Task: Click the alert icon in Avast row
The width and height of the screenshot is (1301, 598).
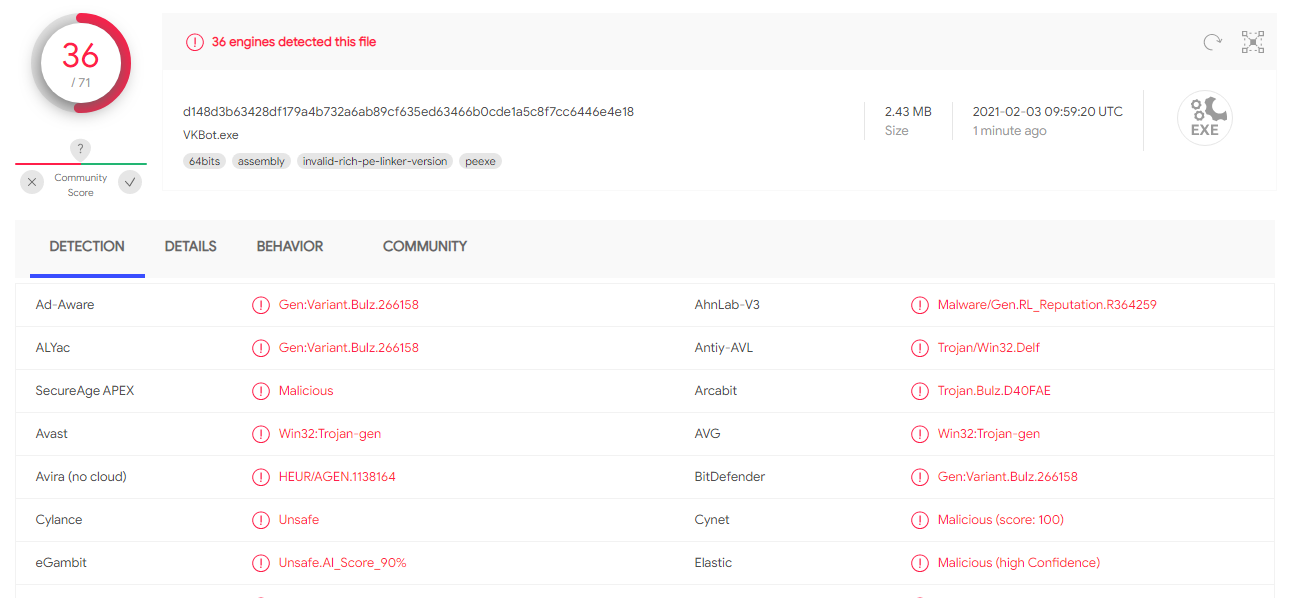Action: [261, 434]
